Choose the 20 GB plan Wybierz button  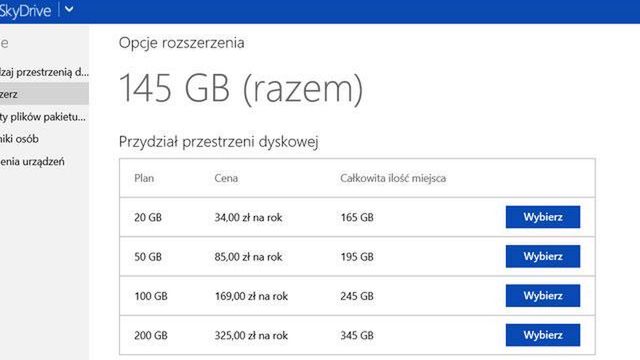542,217
